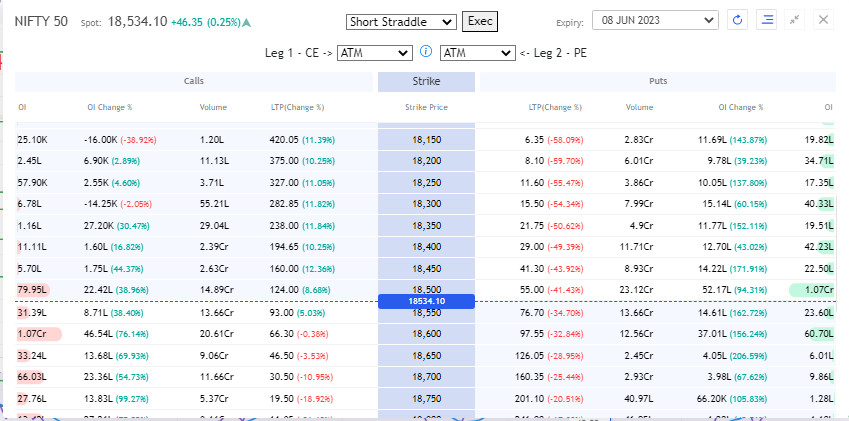849x421 pixels.
Task: Open the expiry date 08 JUN 2023 dropdown
Action: (x=655, y=21)
